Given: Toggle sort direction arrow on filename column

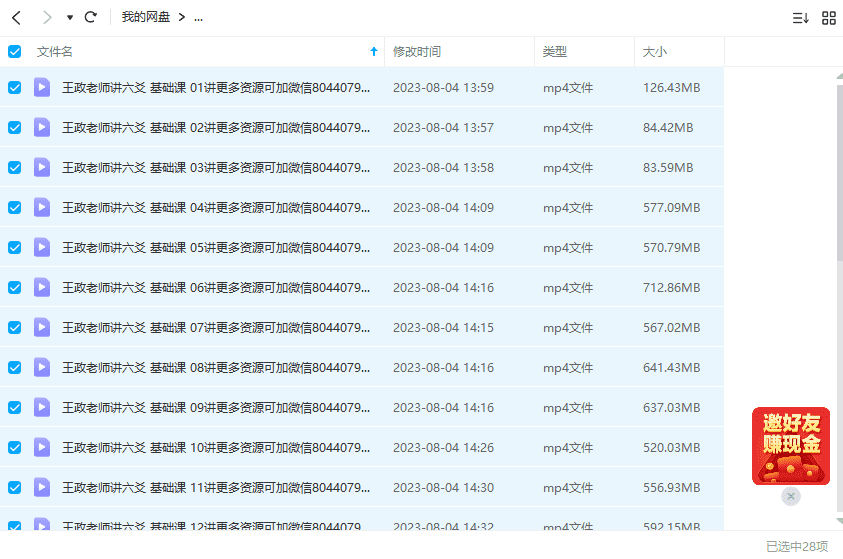Looking at the screenshot, I should coord(374,52).
